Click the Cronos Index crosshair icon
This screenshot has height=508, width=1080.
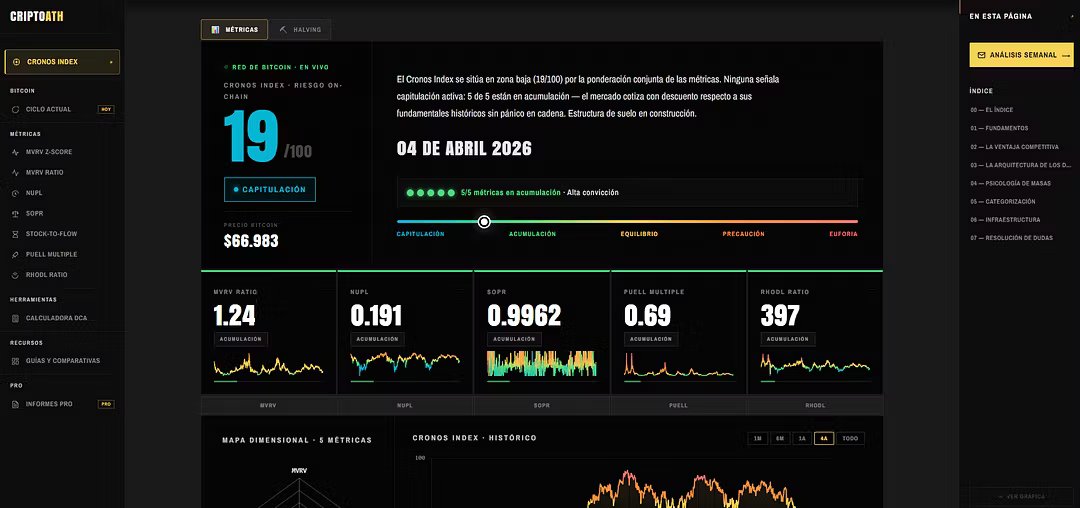point(17,62)
